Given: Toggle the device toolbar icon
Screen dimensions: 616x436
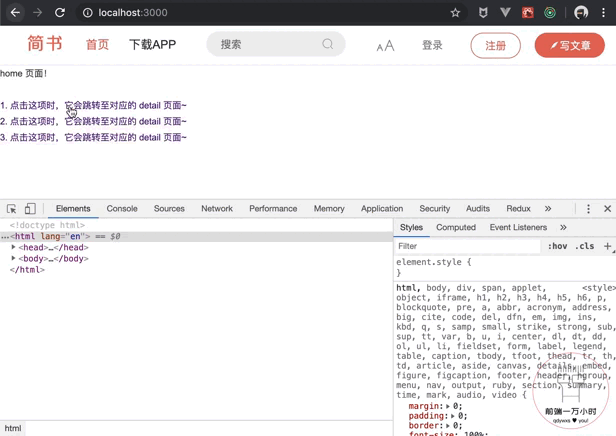Looking at the screenshot, I should click(30, 209).
